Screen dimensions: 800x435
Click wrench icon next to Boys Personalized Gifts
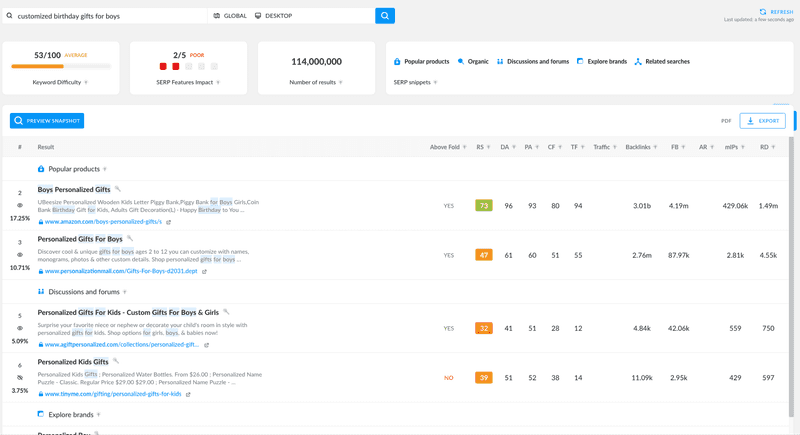point(117,189)
